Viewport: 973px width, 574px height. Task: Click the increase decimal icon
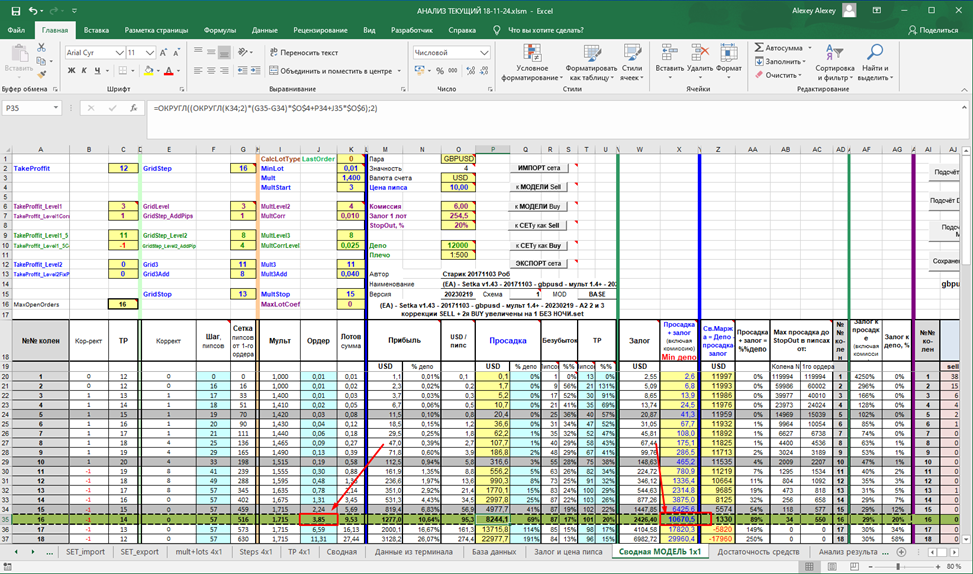[470, 71]
